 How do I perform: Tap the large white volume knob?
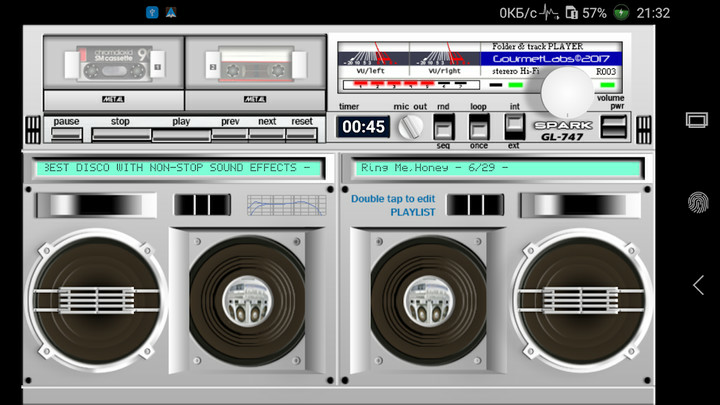pos(568,92)
